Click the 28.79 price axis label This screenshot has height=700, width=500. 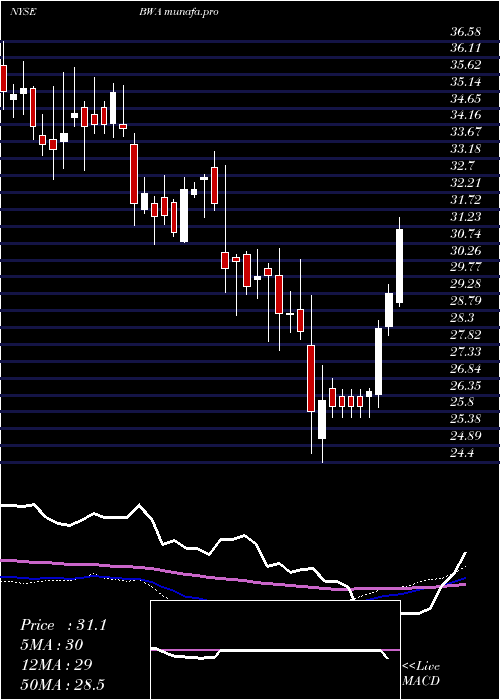click(465, 301)
